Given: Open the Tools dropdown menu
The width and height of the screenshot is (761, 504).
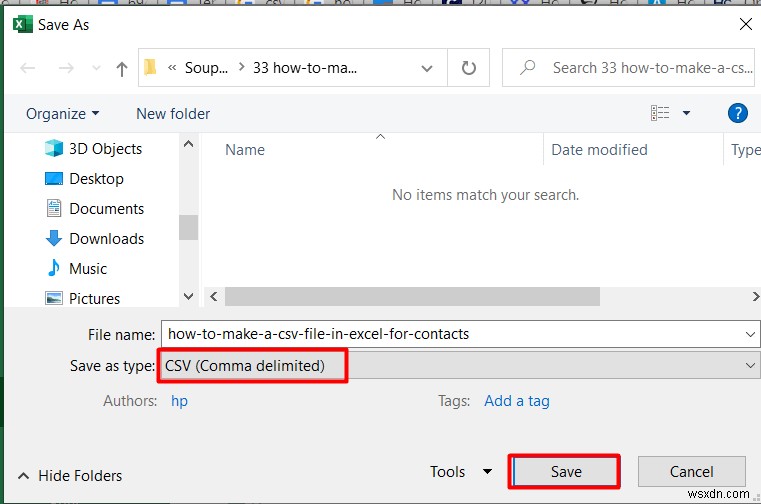Looking at the screenshot, I should (460, 471).
